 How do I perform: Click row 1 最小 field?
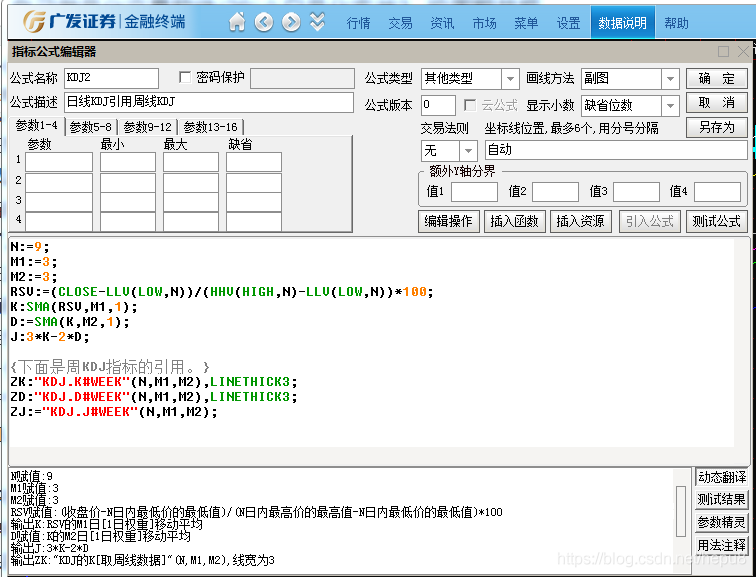(x=128, y=162)
